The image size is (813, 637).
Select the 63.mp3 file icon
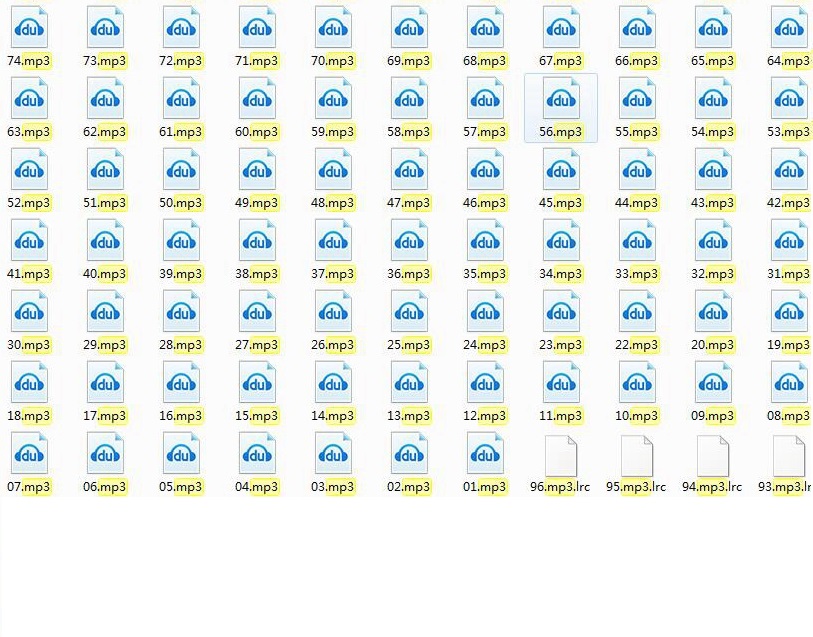pos(29,99)
